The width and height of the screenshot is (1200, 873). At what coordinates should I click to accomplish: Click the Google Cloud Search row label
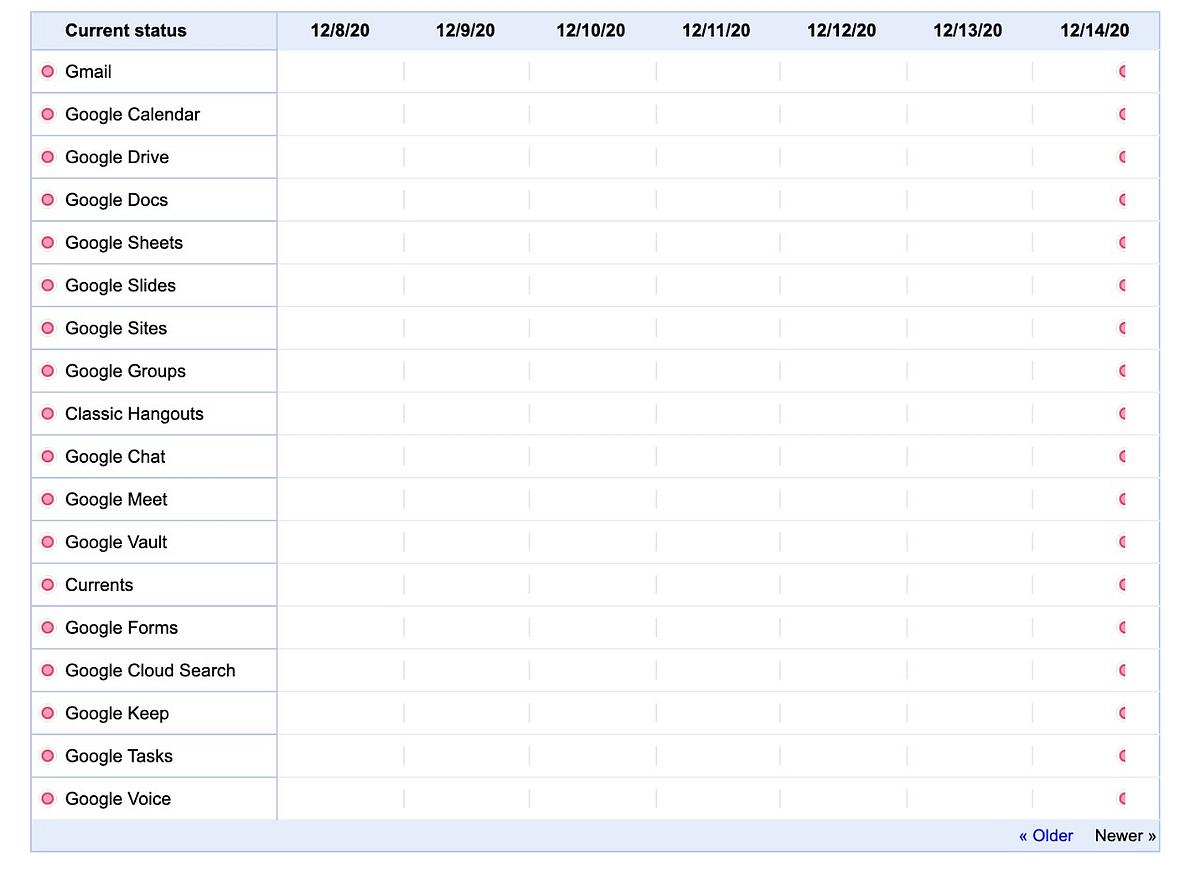[x=150, y=671]
